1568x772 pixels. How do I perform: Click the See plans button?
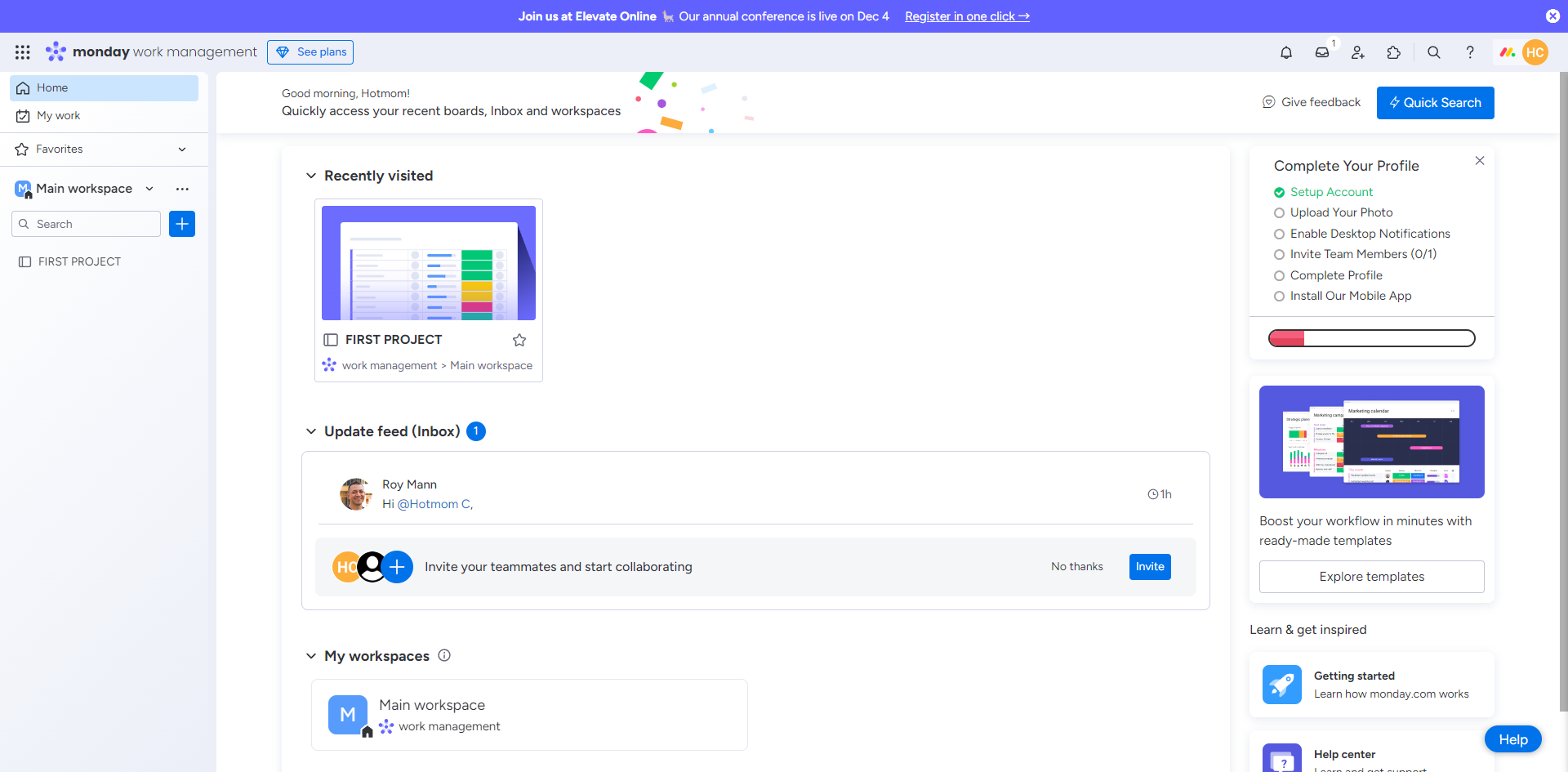click(310, 52)
